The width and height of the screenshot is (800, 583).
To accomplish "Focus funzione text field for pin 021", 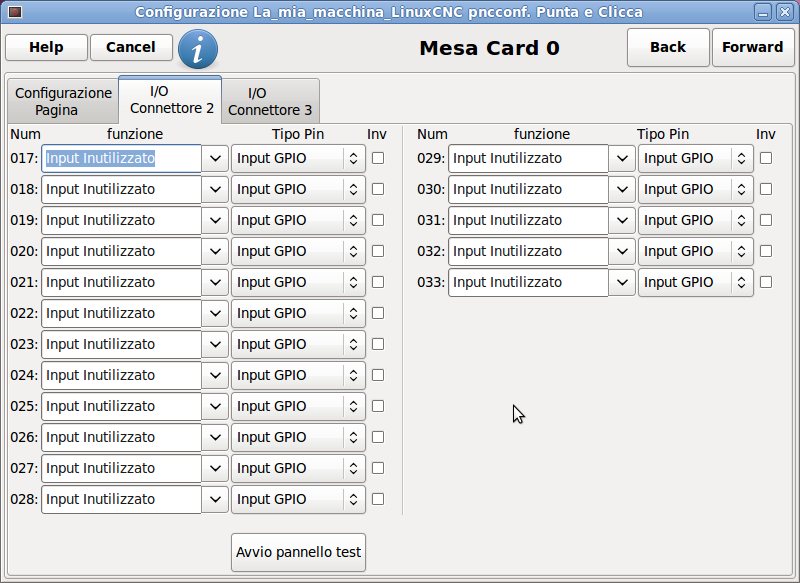I will click(x=121, y=283).
